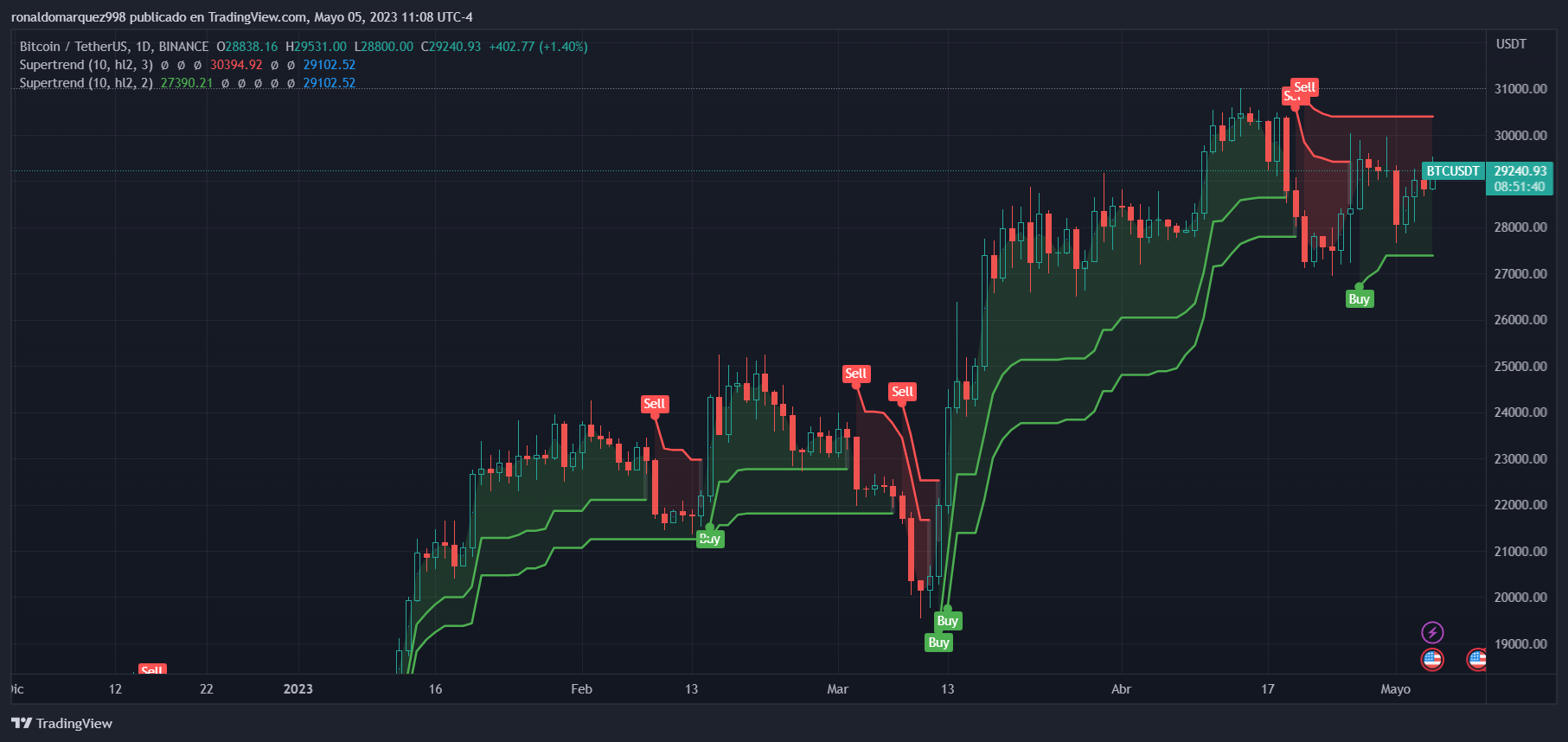Click the Feb label on time axis

click(581, 689)
